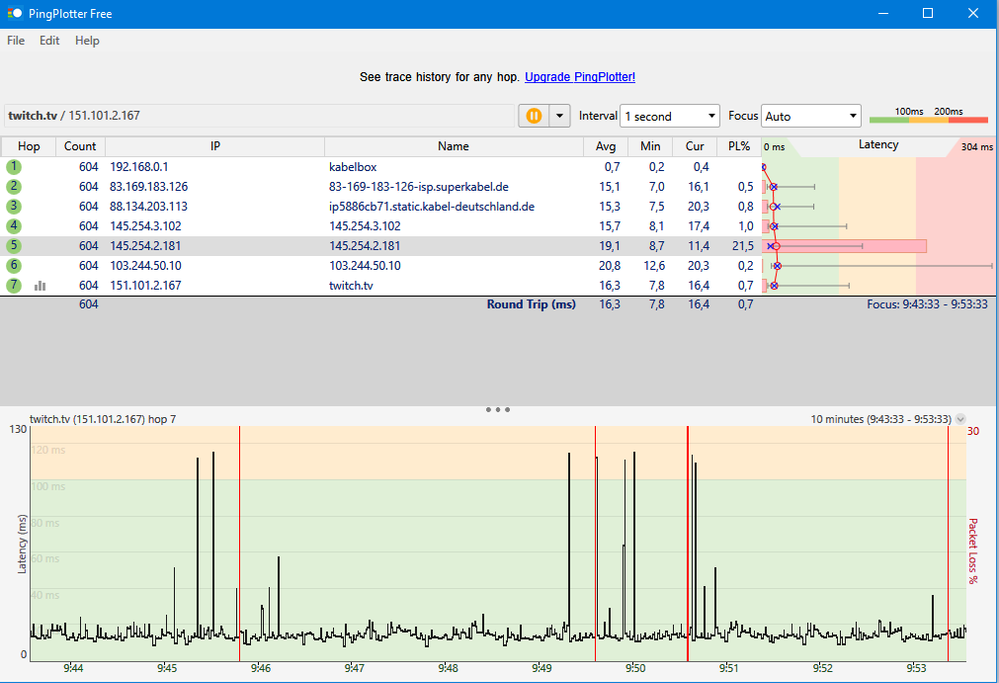Screen dimensions: 999x683
Task: Click the Avg column header
Action: click(x=605, y=147)
